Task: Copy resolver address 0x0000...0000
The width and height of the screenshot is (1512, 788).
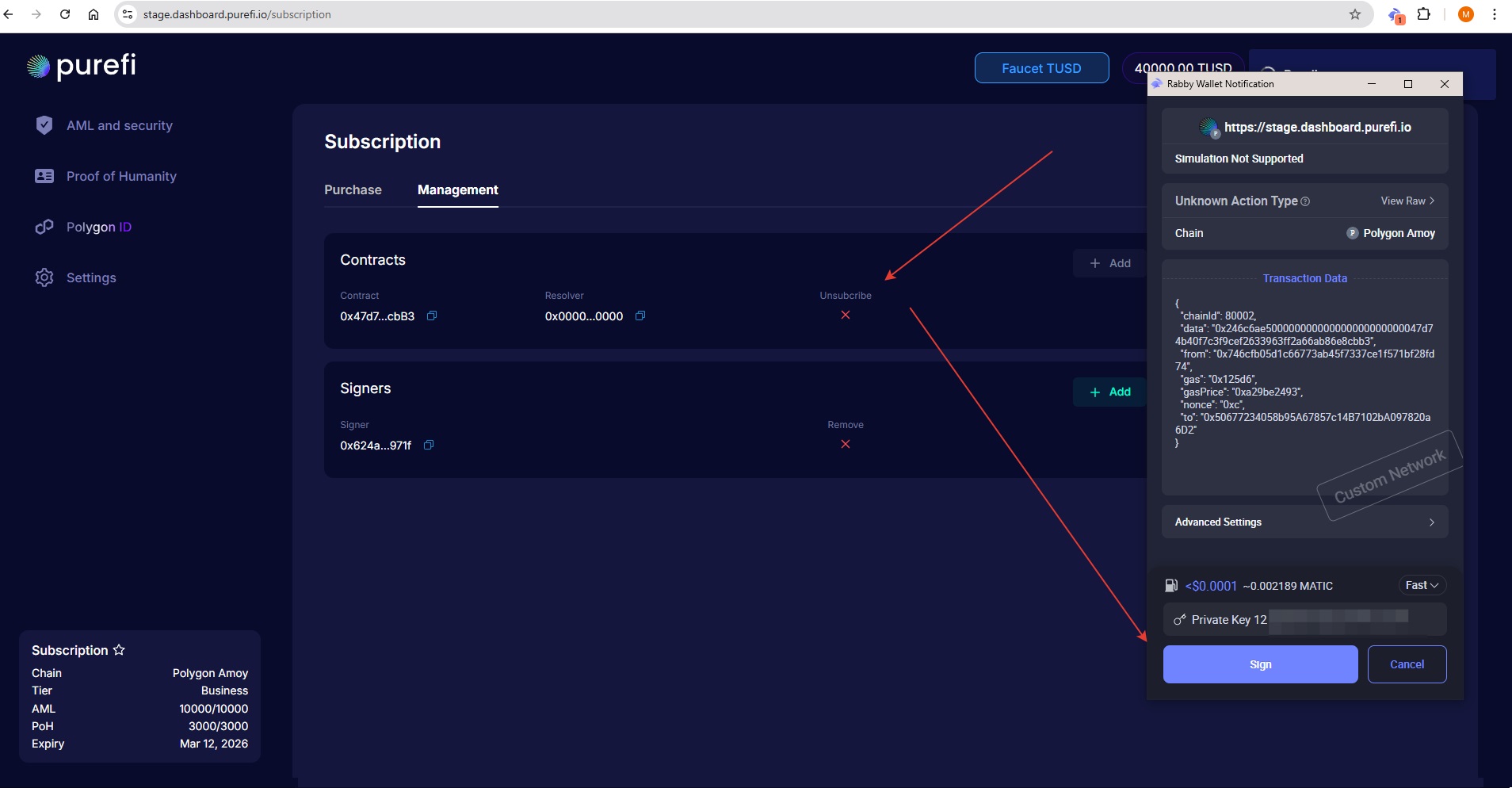Action: (640, 316)
